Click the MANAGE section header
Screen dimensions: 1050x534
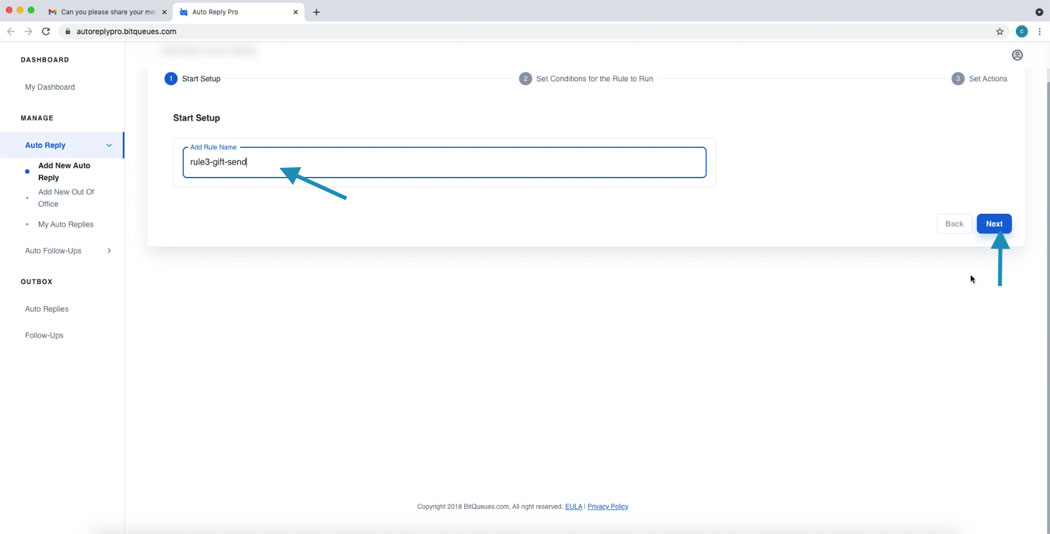click(x=37, y=118)
